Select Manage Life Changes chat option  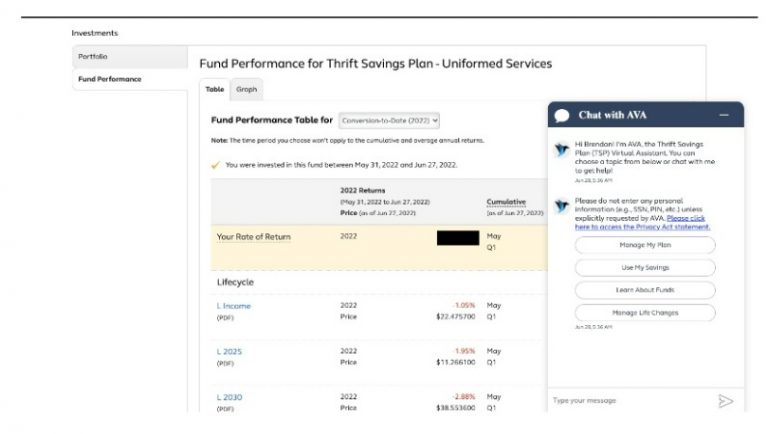[645, 313]
